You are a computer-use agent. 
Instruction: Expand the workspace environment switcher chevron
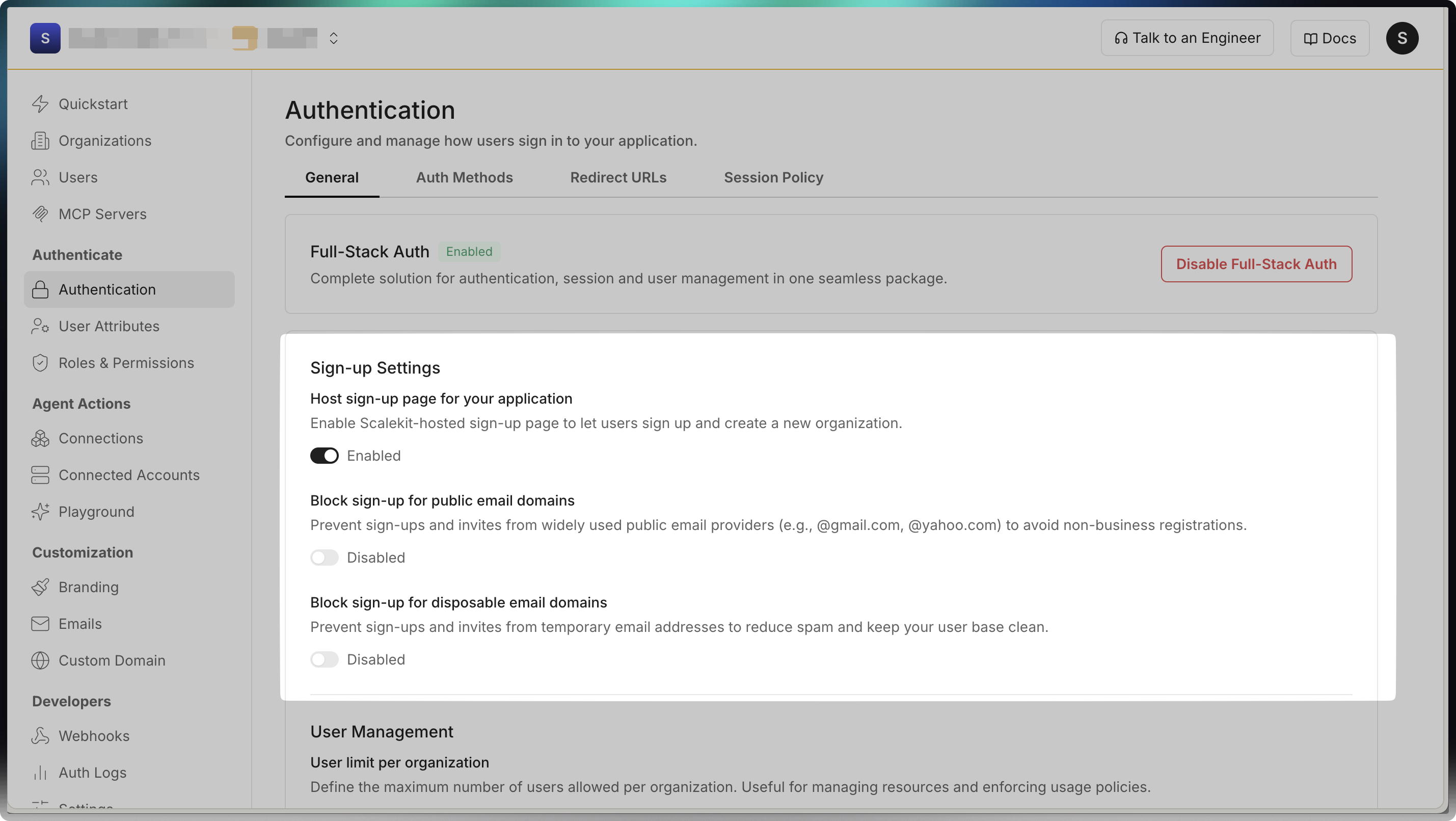pyautogui.click(x=334, y=38)
